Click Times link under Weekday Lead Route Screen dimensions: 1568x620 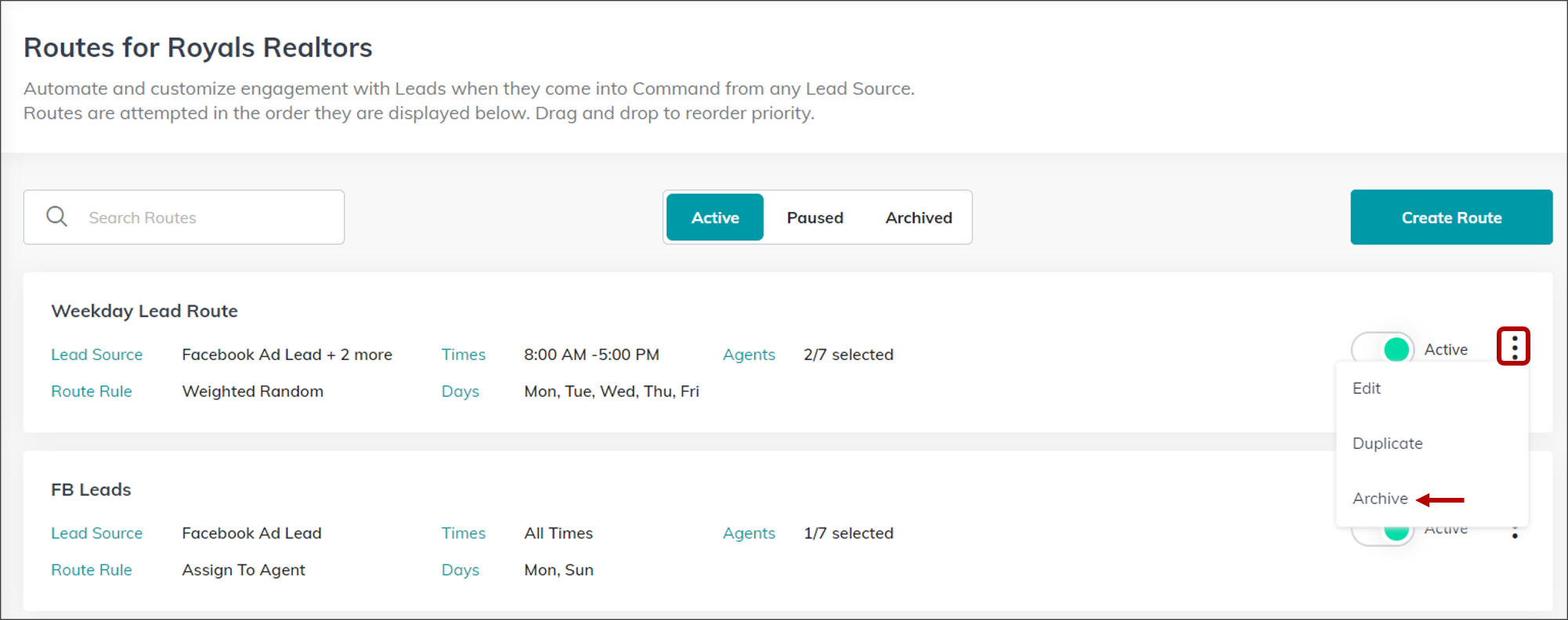point(464,355)
